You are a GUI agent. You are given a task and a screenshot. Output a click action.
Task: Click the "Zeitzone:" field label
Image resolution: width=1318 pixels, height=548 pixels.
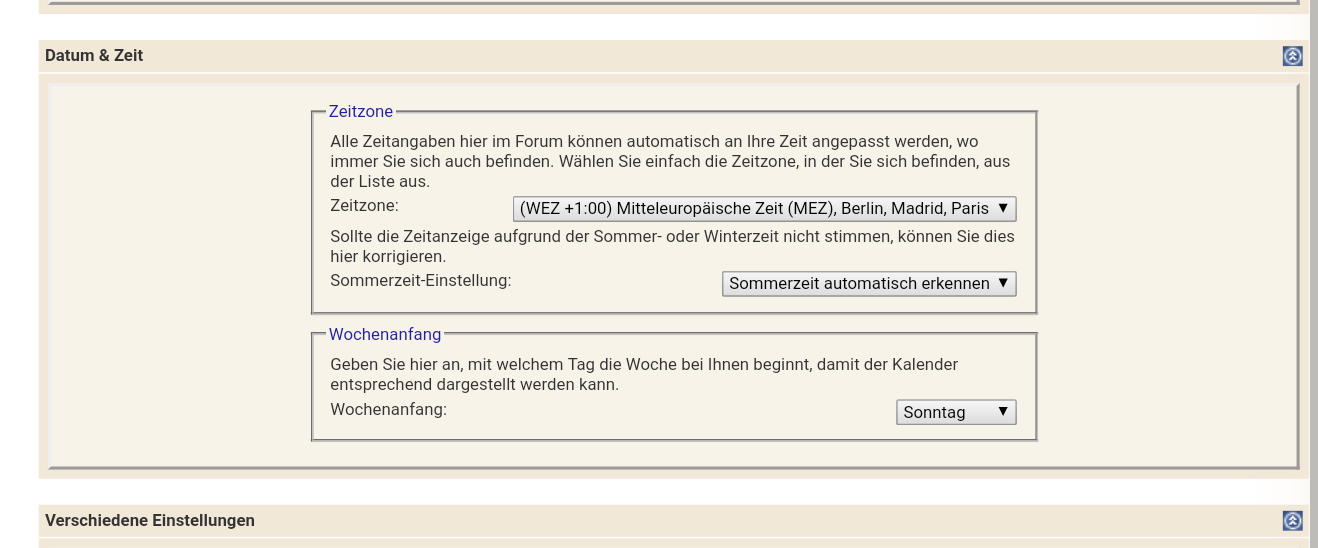point(364,206)
